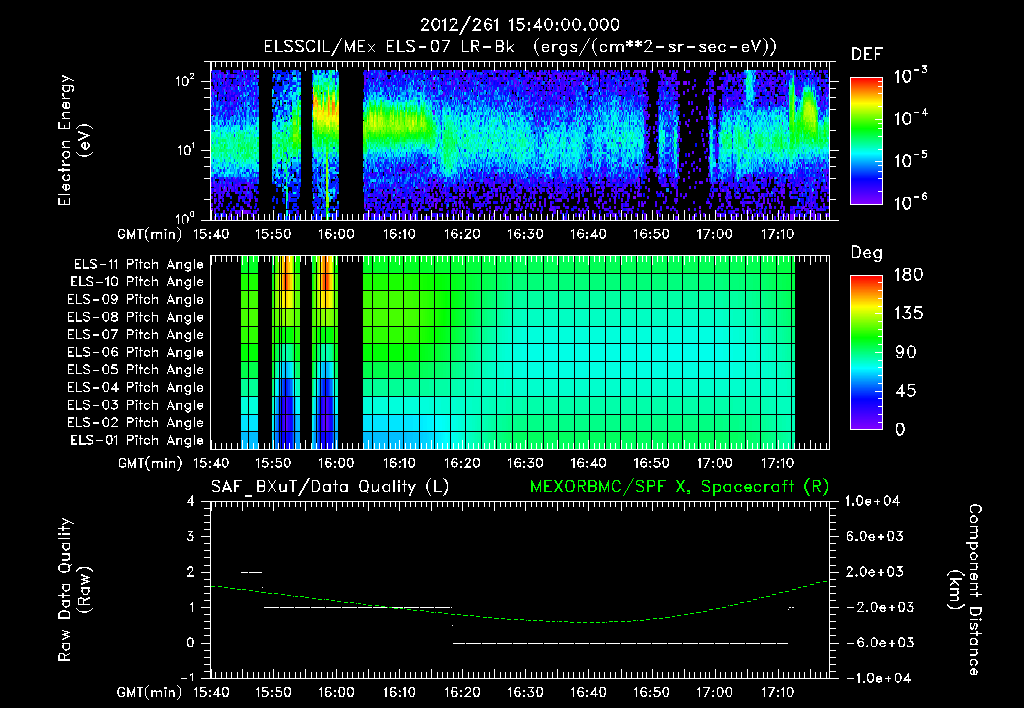
Task: Click the 16:40 time tick below the bottom panel
Action: [588, 693]
